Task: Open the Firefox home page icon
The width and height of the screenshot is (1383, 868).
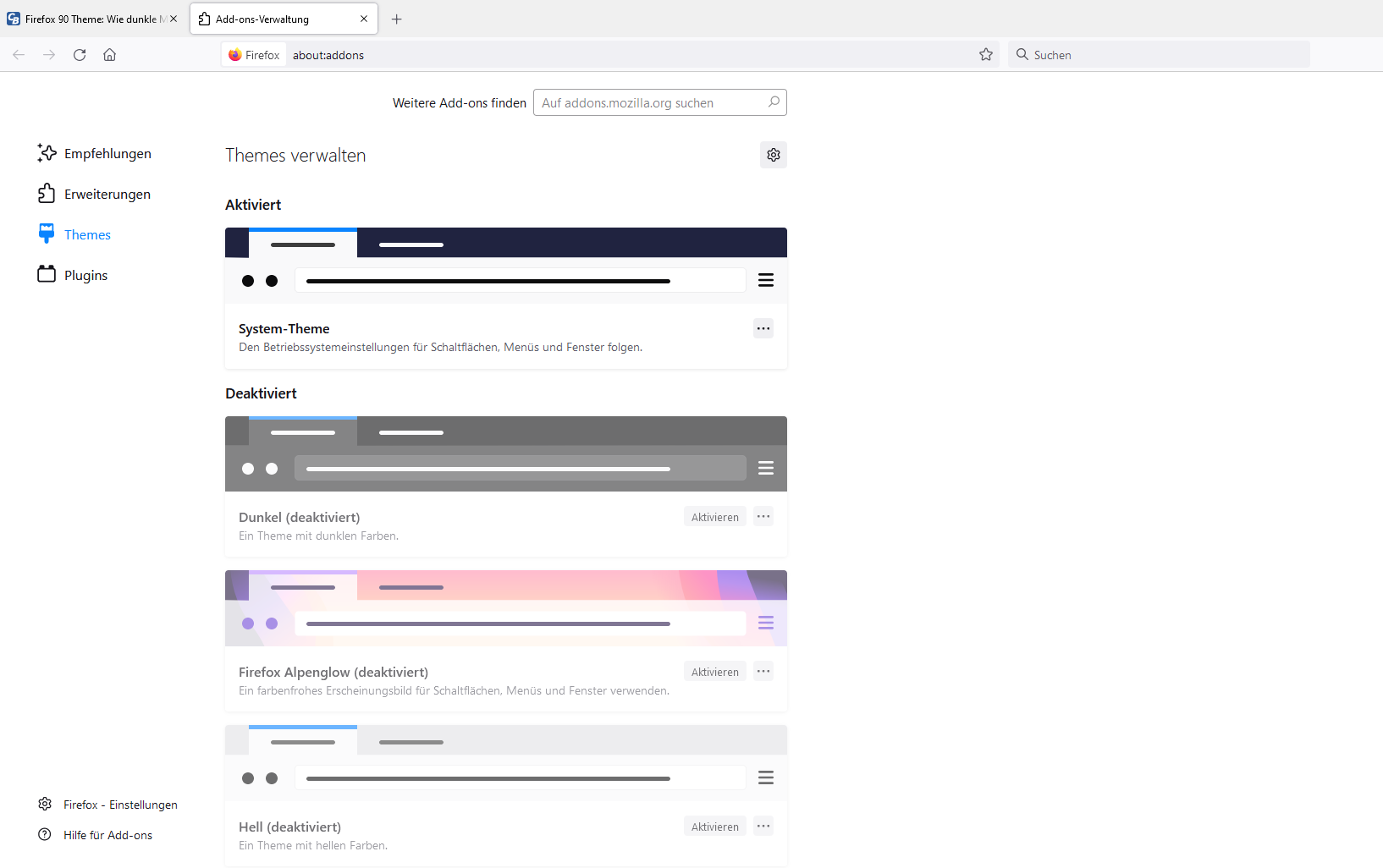Action: pos(110,55)
